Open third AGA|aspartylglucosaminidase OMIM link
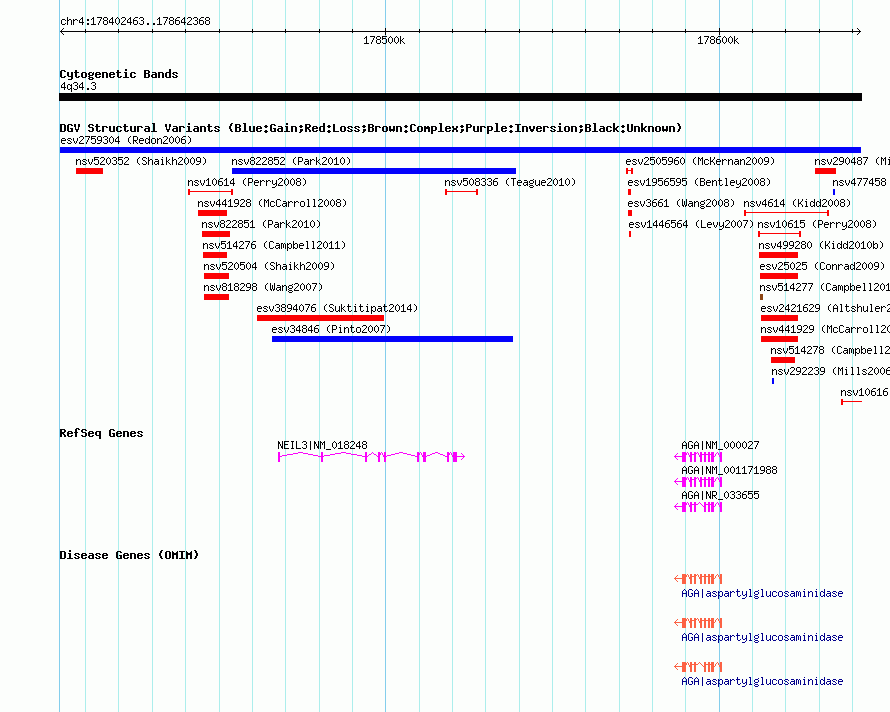890x712 pixels. pos(762,681)
